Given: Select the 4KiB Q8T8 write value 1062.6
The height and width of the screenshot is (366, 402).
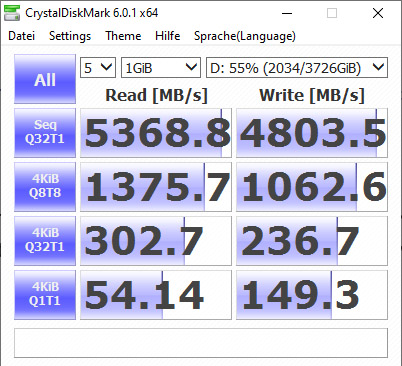Looking at the screenshot, I should click(x=312, y=187).
